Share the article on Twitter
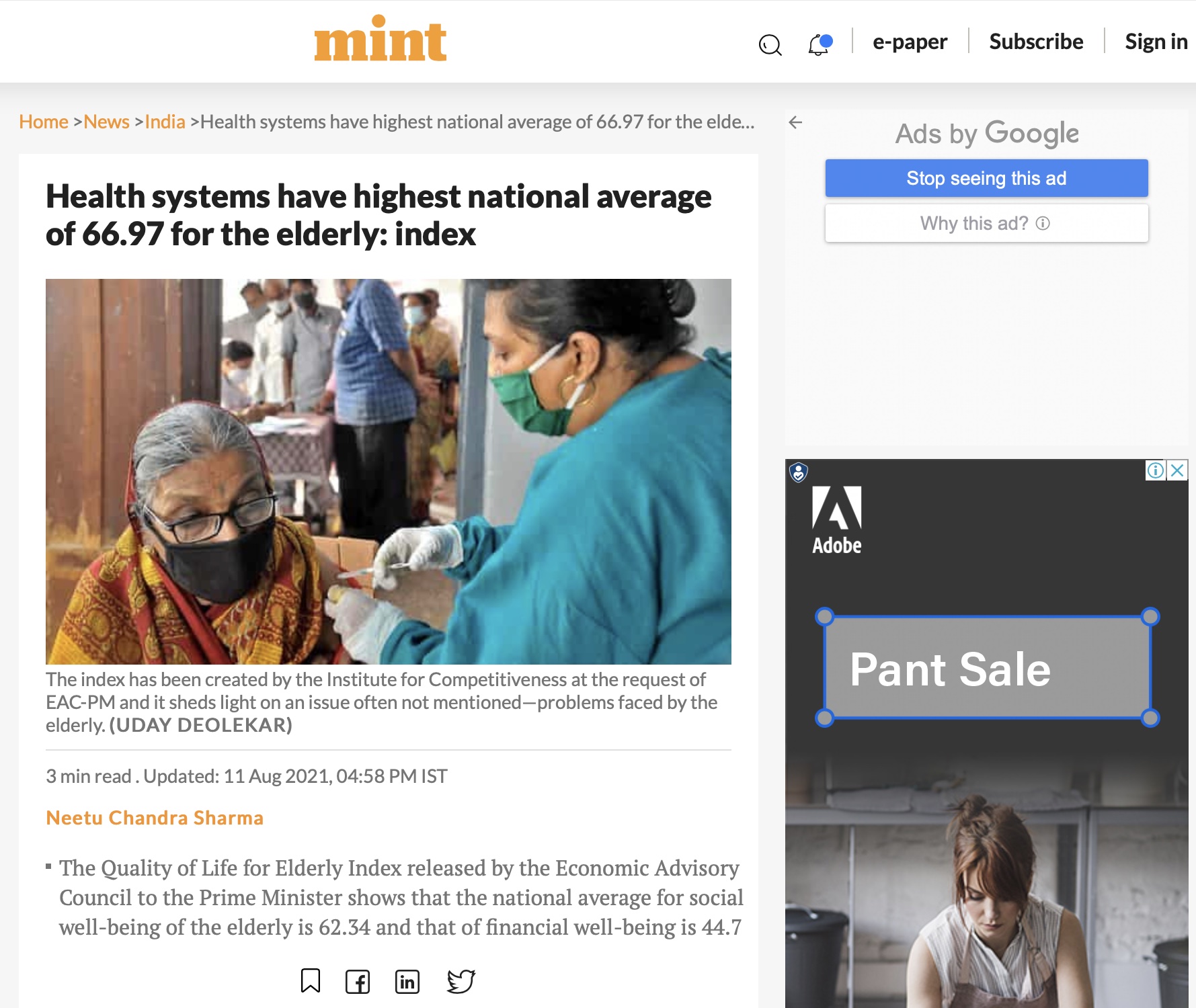The image size is (1196, 1008). click(x=461, y=981)
